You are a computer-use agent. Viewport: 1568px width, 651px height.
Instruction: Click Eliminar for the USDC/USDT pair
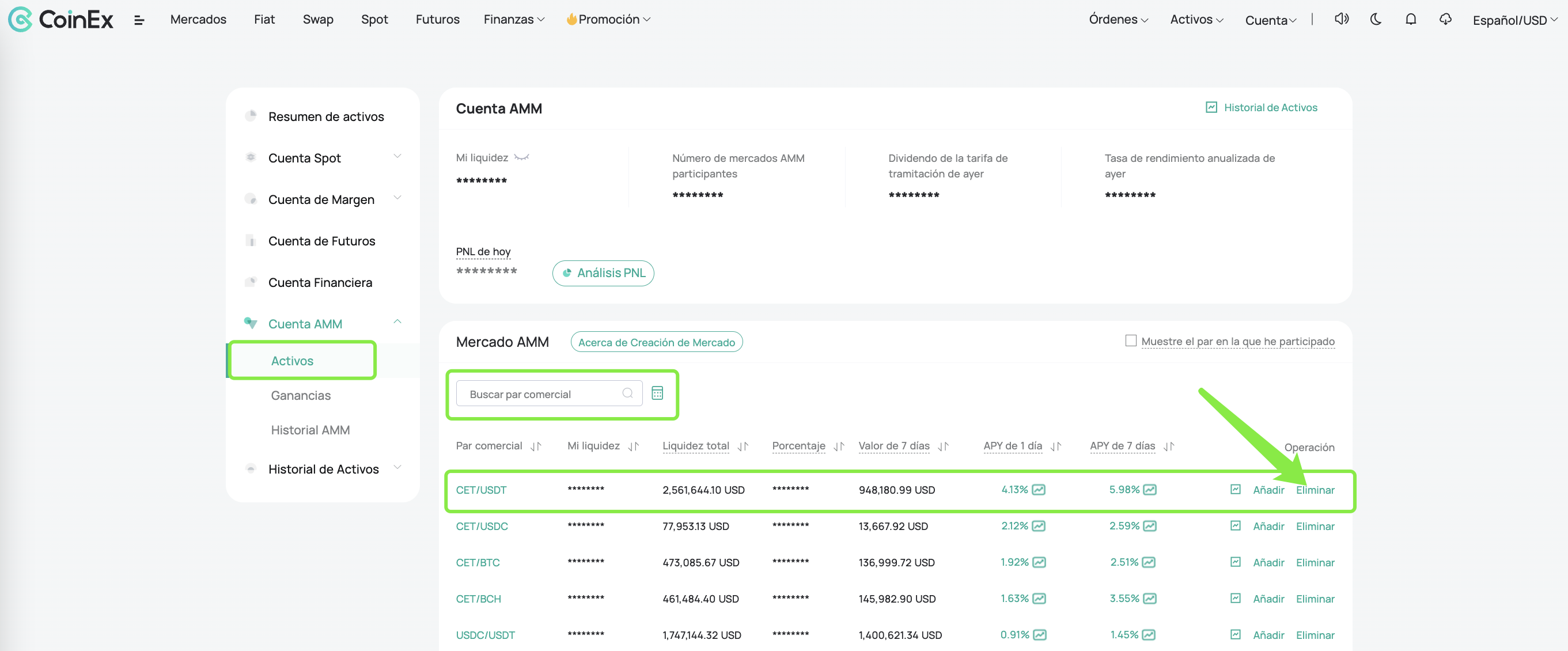pos(1315,634)
